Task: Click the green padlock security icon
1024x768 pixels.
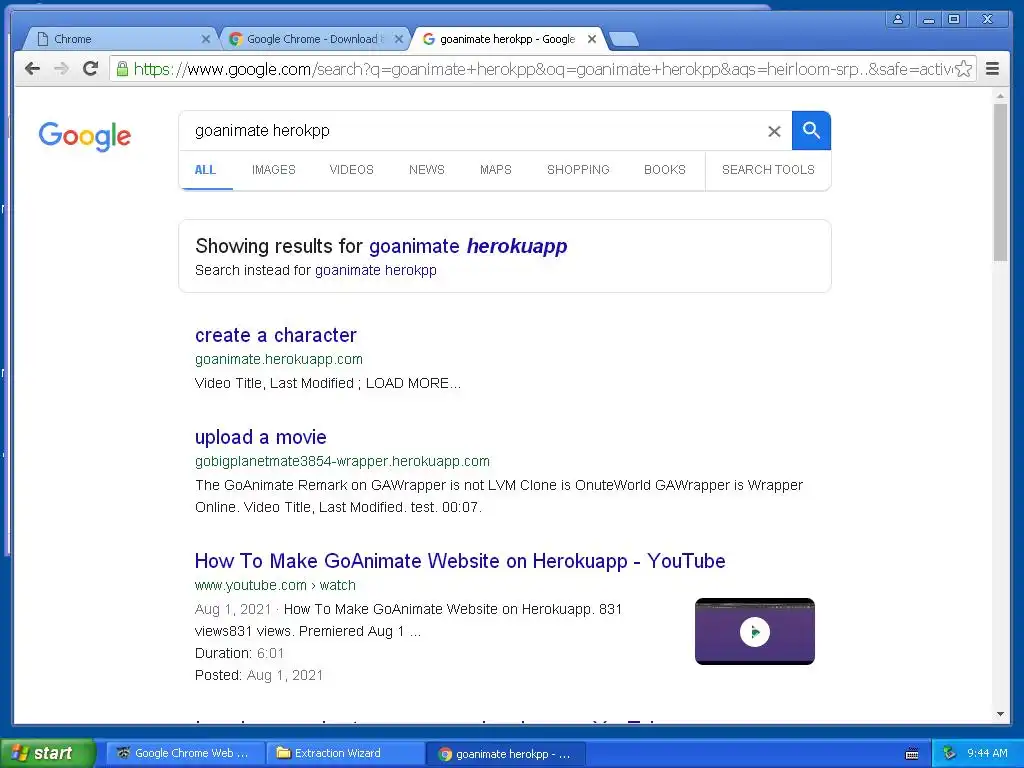Action: [x=121, y=69]
